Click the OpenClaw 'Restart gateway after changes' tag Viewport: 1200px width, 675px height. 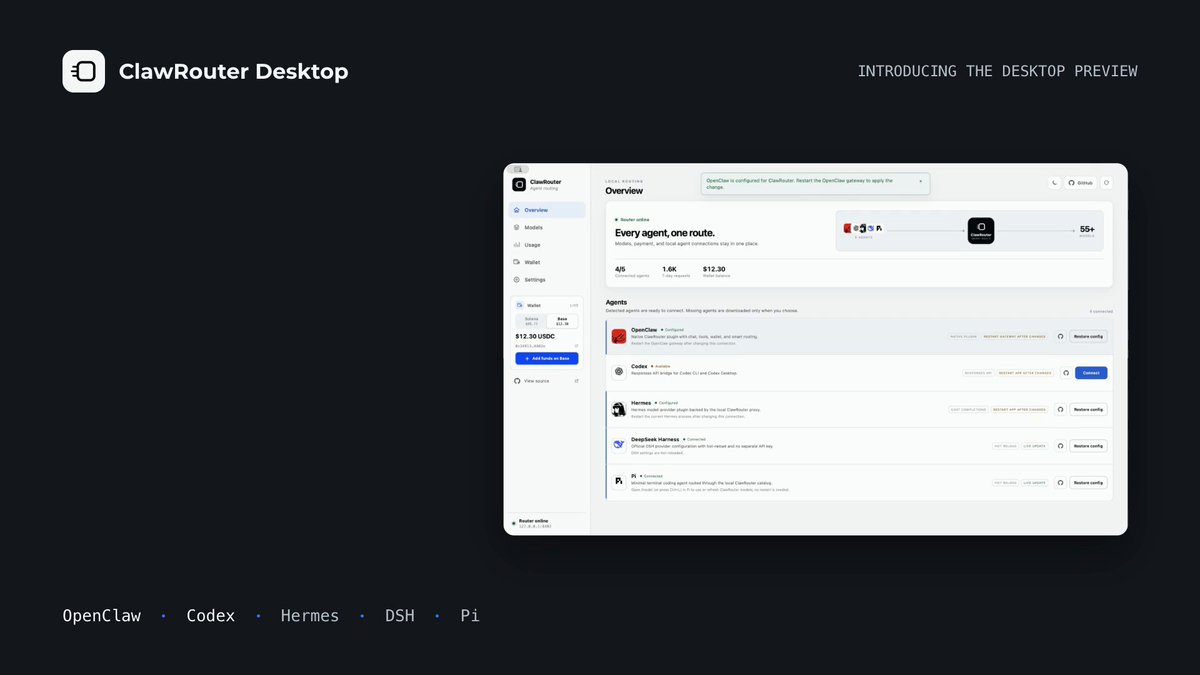(x=1017, y=336)
